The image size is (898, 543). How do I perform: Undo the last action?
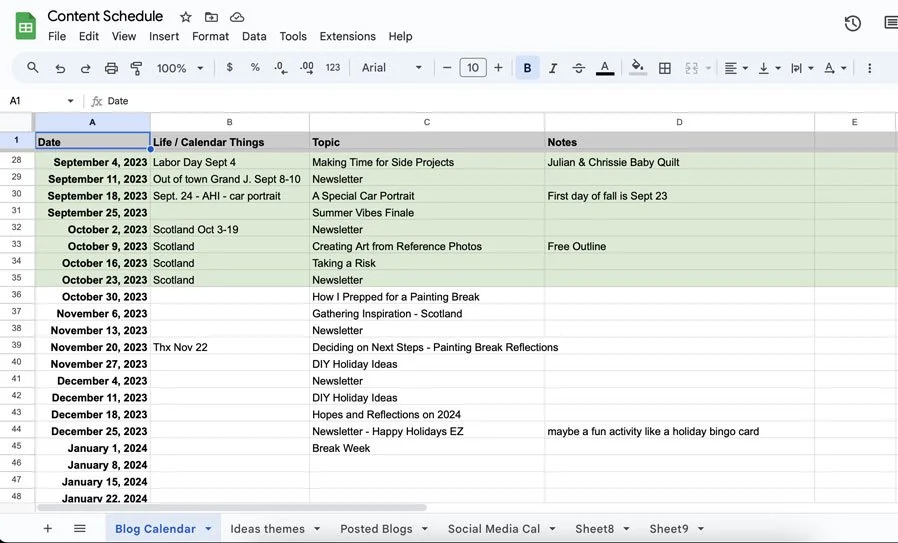tap(60, 68)
